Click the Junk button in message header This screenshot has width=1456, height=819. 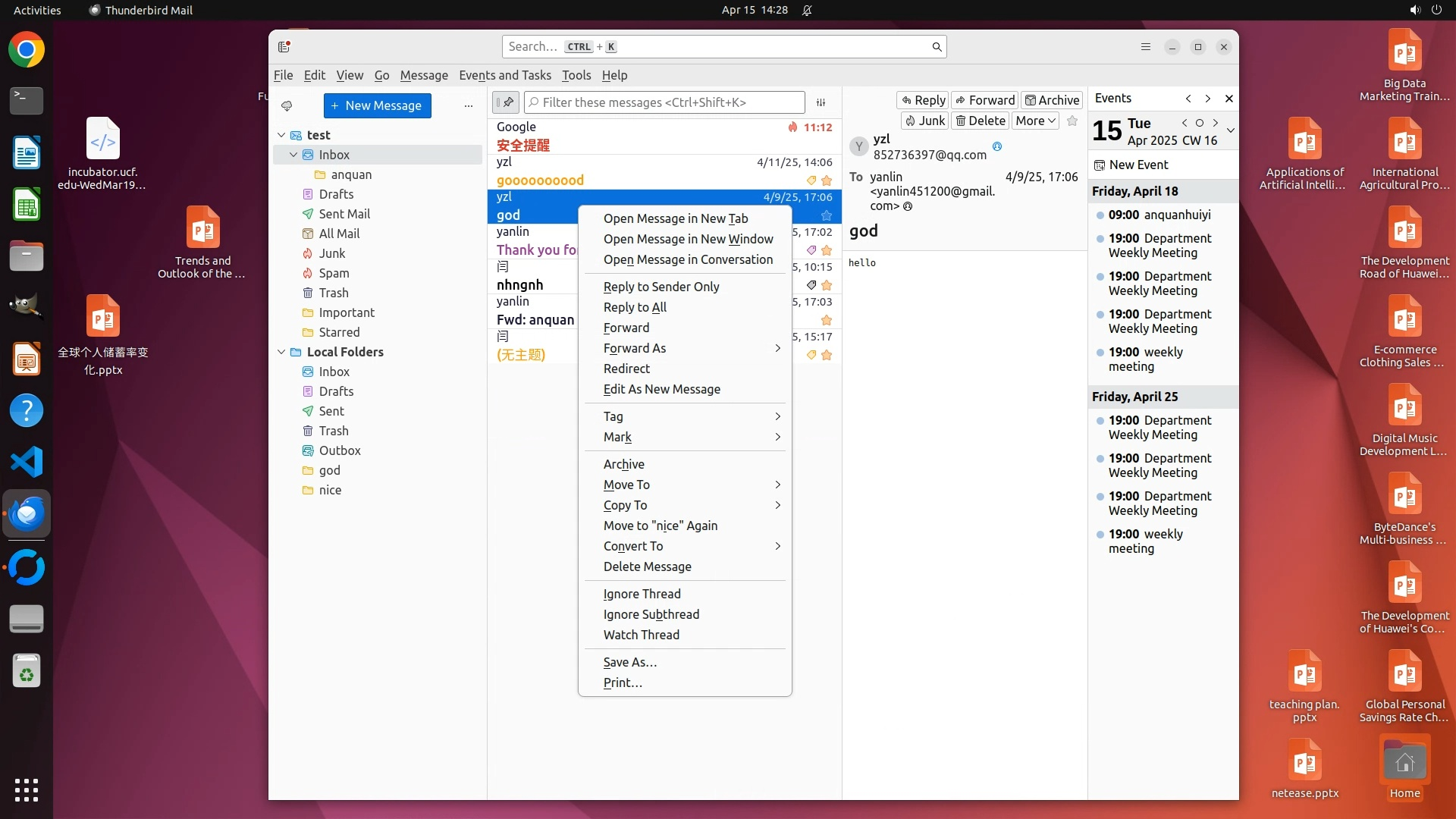(924, 121)
